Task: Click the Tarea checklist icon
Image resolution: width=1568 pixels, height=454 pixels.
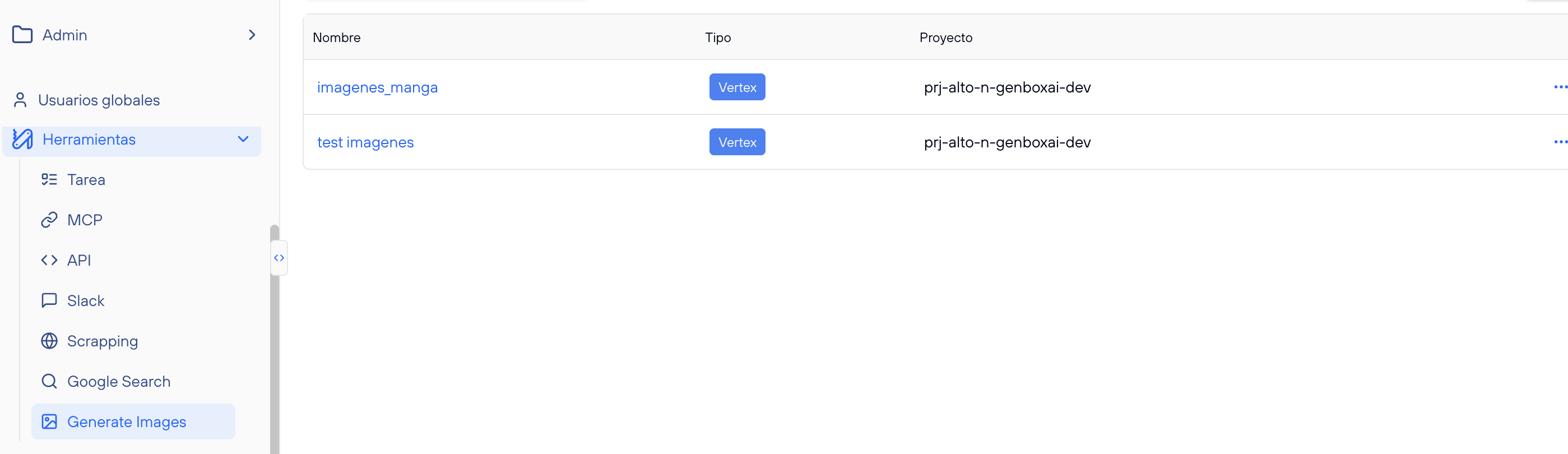Action: tap(49, 179)
